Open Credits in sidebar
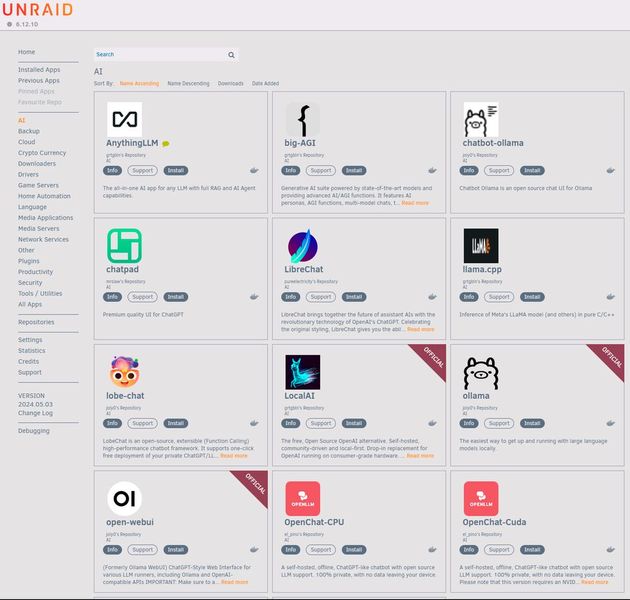 point(29,362)
